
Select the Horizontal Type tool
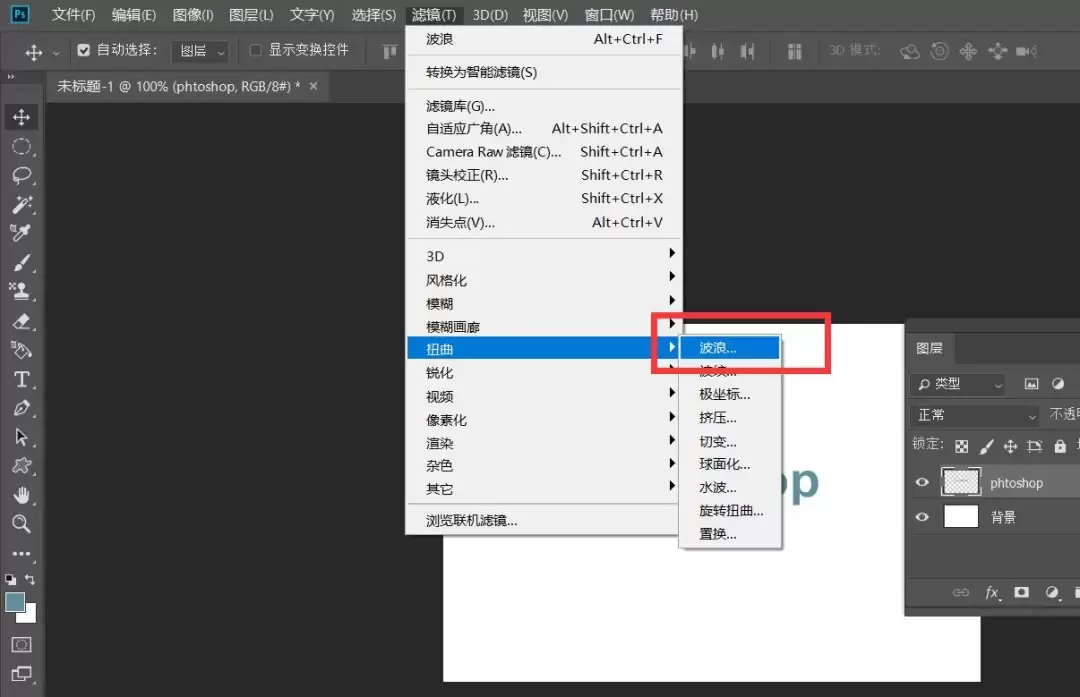pyautogui.click(x=21, y=379)
